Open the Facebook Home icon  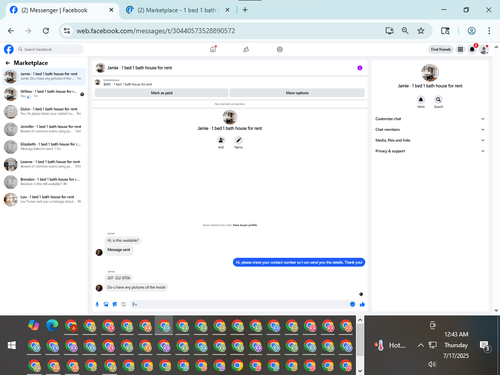click(x=213, y=49)
